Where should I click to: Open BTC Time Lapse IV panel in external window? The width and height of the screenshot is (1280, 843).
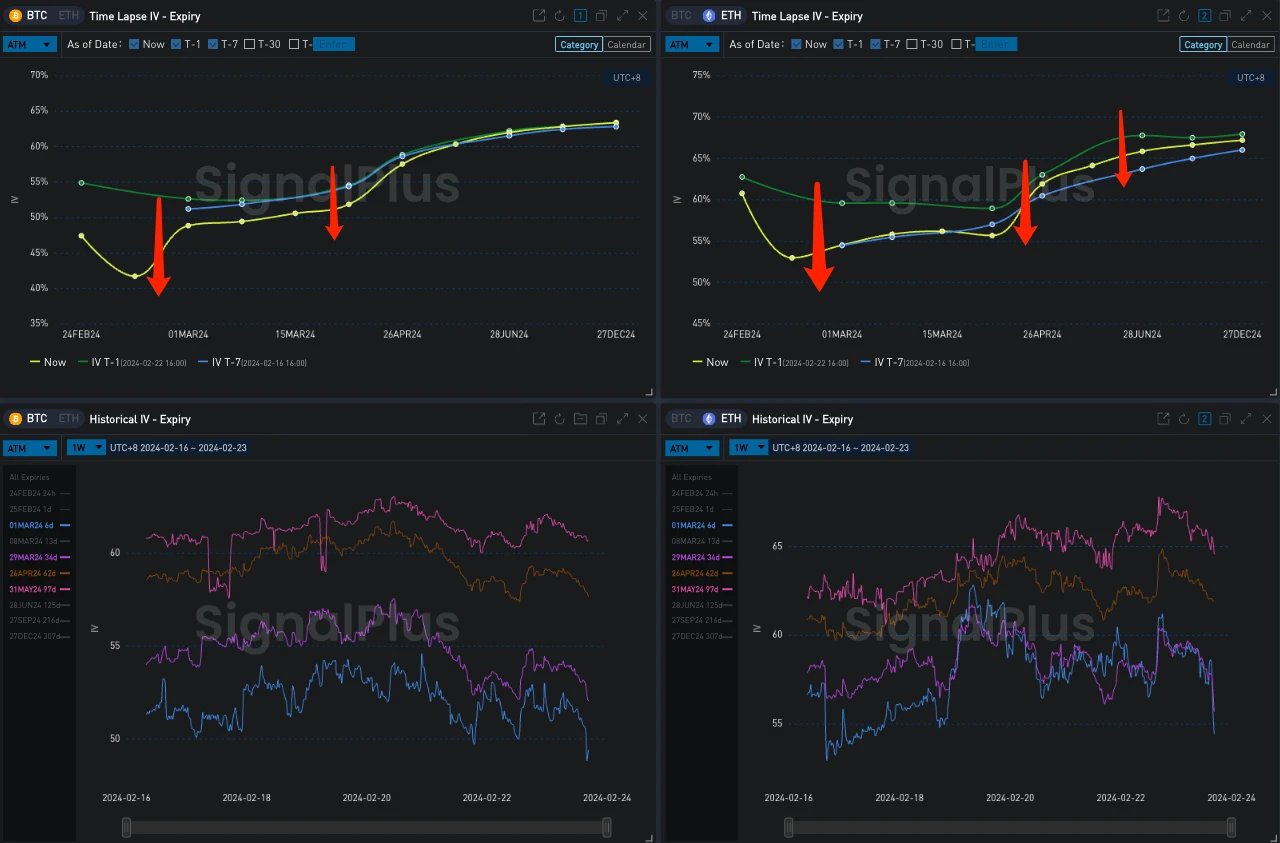pos(539,16)
